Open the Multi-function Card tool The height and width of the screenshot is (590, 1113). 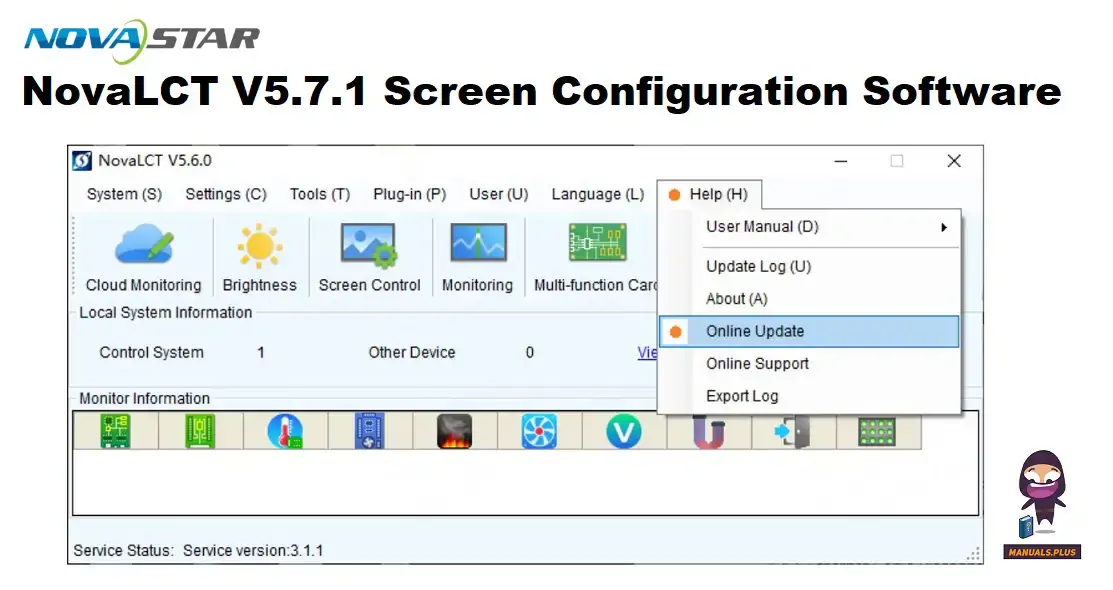pyautogui.click(x=595, y=256)
